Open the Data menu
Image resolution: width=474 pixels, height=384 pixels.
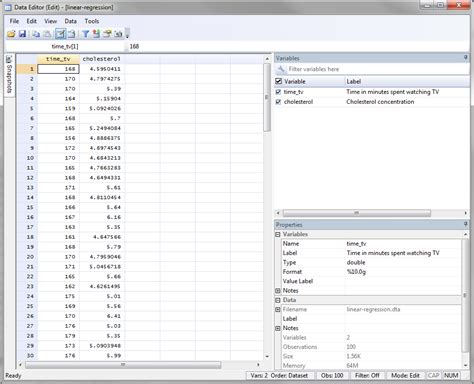tap(71, 21)
